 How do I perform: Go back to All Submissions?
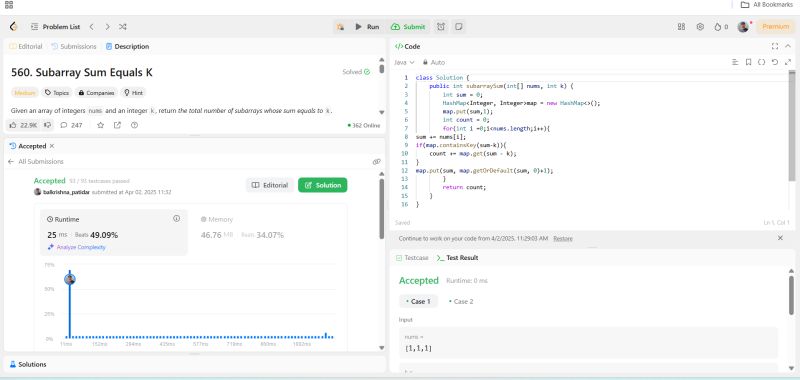click(x=36, y=162)
